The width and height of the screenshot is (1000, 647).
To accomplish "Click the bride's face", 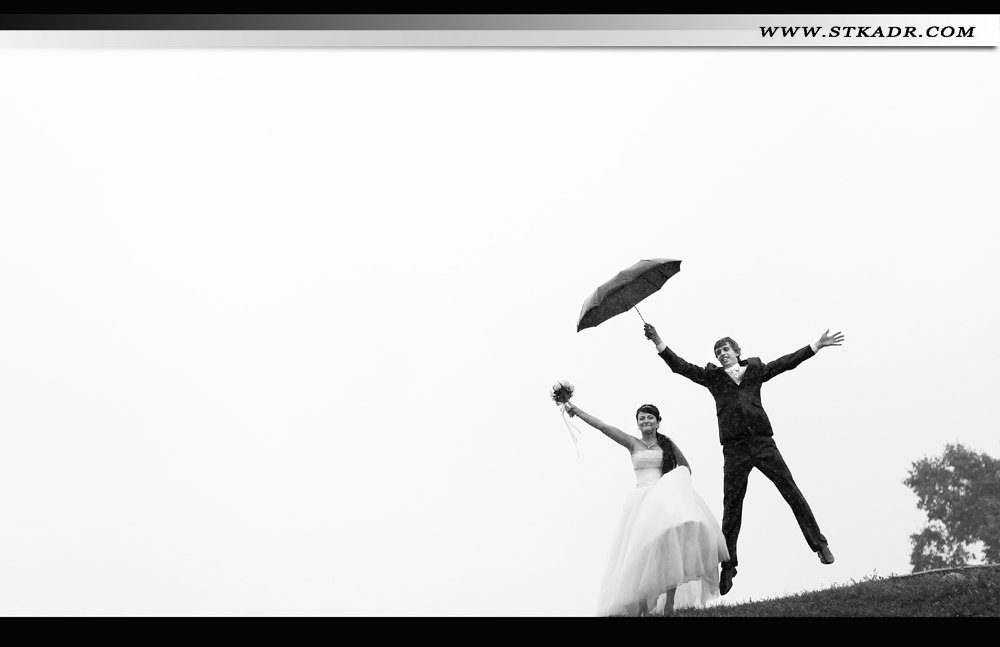I will (648, 418).
